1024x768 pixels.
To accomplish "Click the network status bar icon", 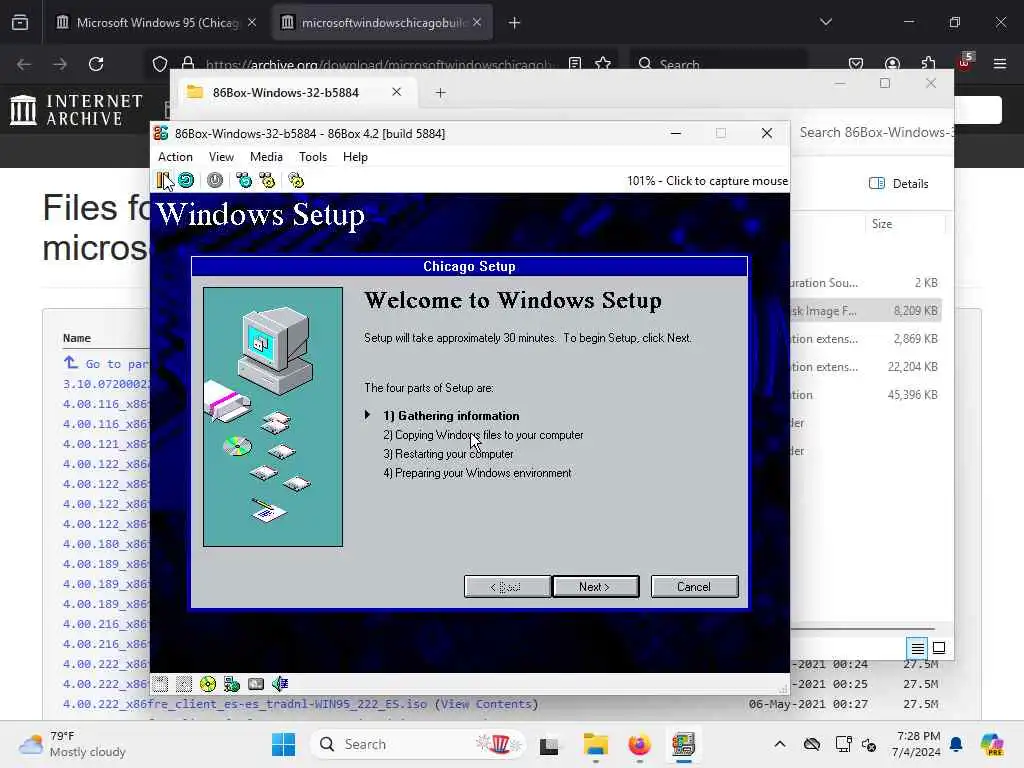I will [232, 684].
